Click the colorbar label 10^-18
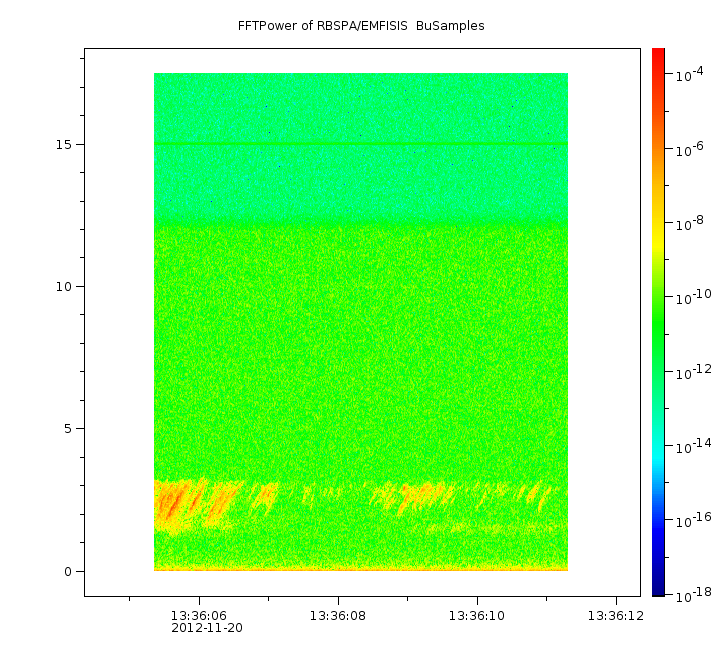This screenshot has width=724, height=656. tap(692, 595)
